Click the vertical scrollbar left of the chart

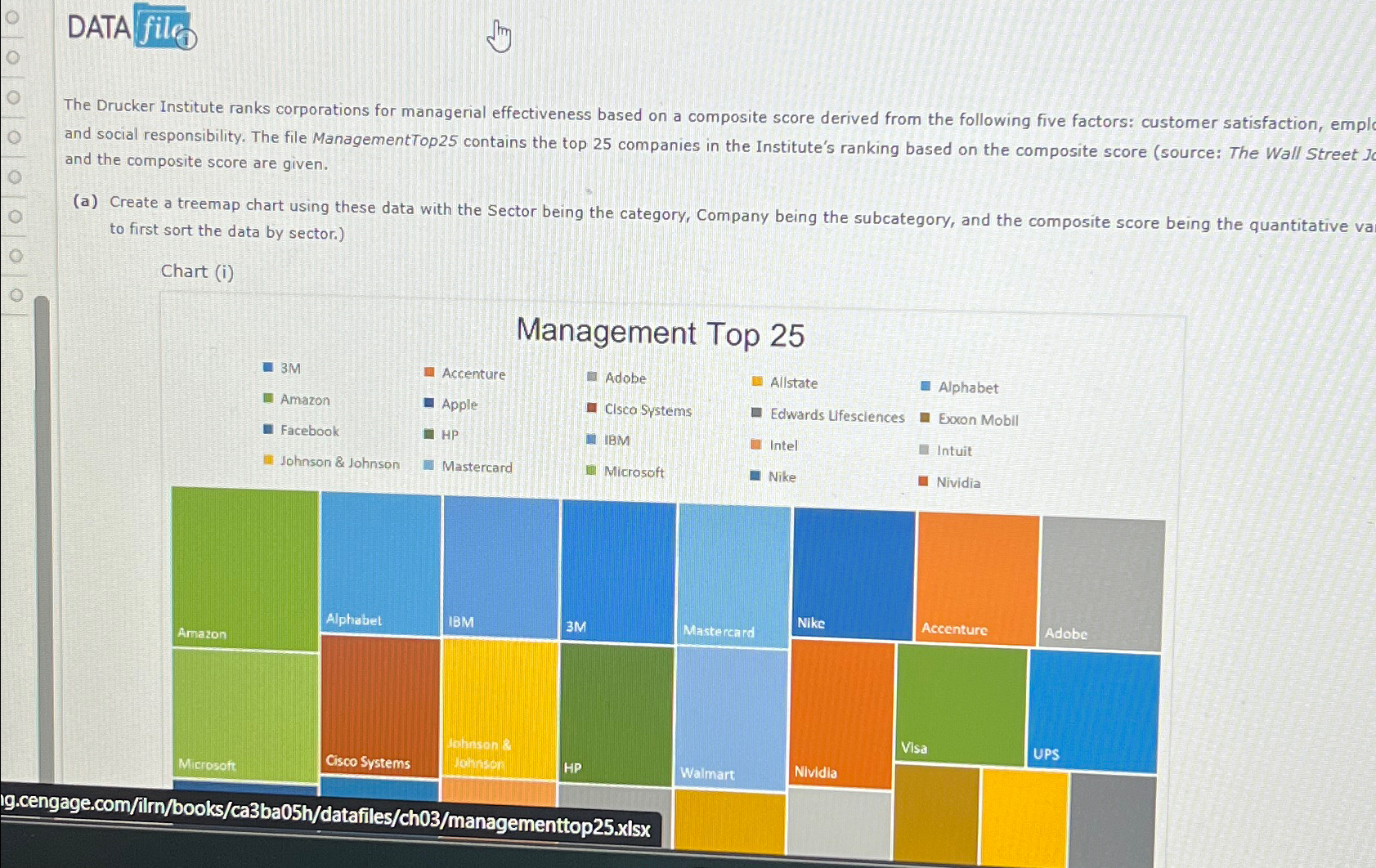[43, 539]
